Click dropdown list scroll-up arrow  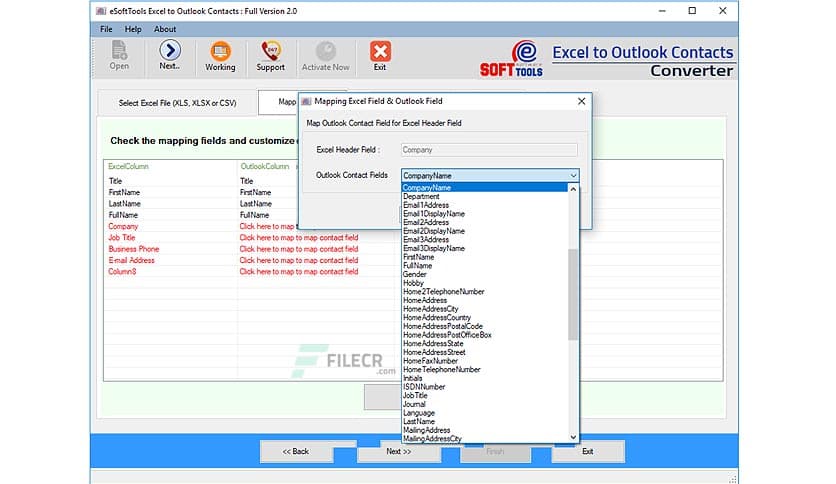click(573, 189)
